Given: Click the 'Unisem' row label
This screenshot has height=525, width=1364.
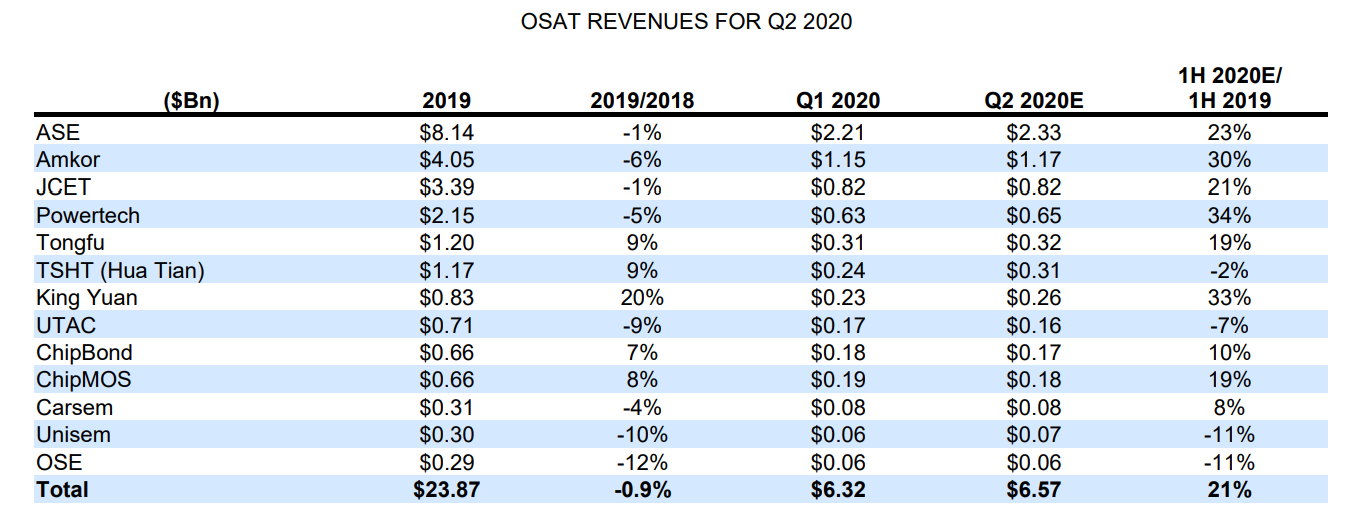Looking at the screenshot, I should coord(73,435).
